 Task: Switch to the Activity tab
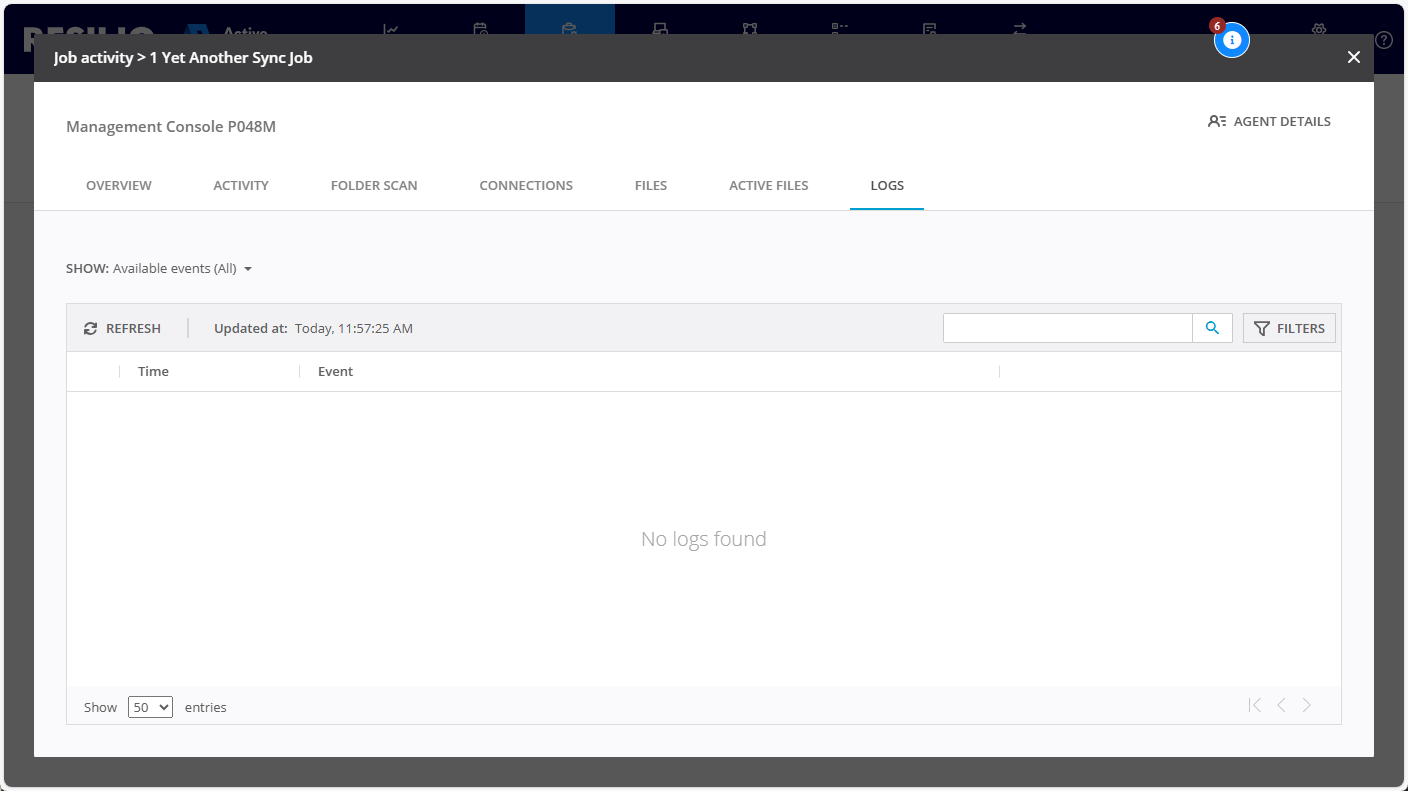[241, 185]
